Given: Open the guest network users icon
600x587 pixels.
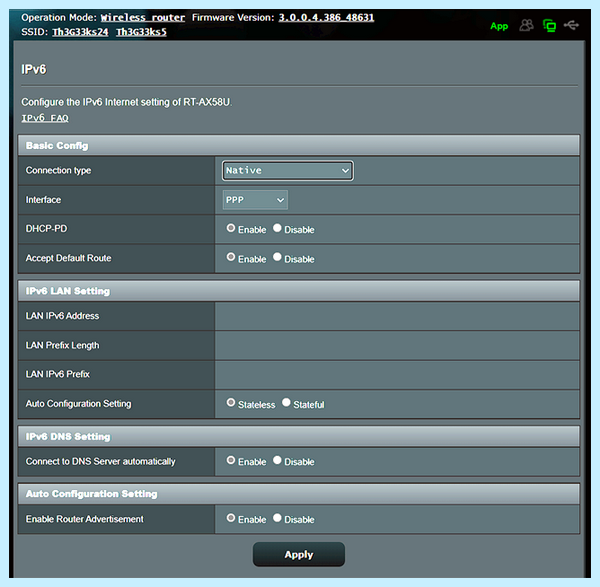Looking at the screenshot, I should tap(526, 26).
